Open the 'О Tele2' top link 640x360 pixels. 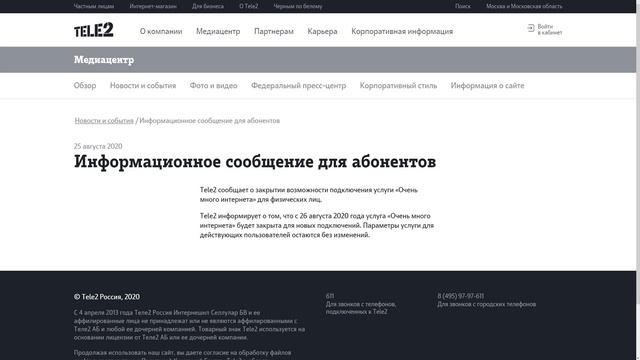coord(249,6)
